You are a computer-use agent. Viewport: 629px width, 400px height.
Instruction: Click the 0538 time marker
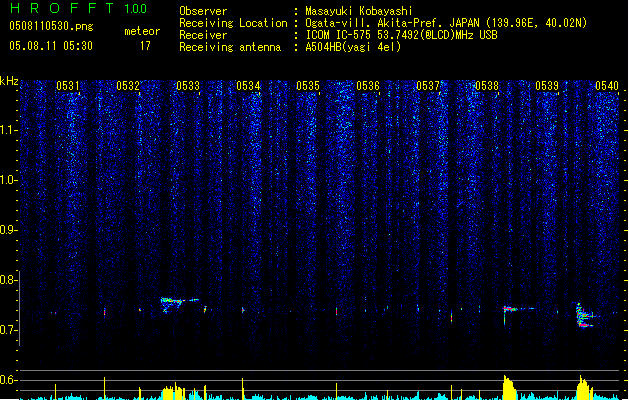(487, 86)
